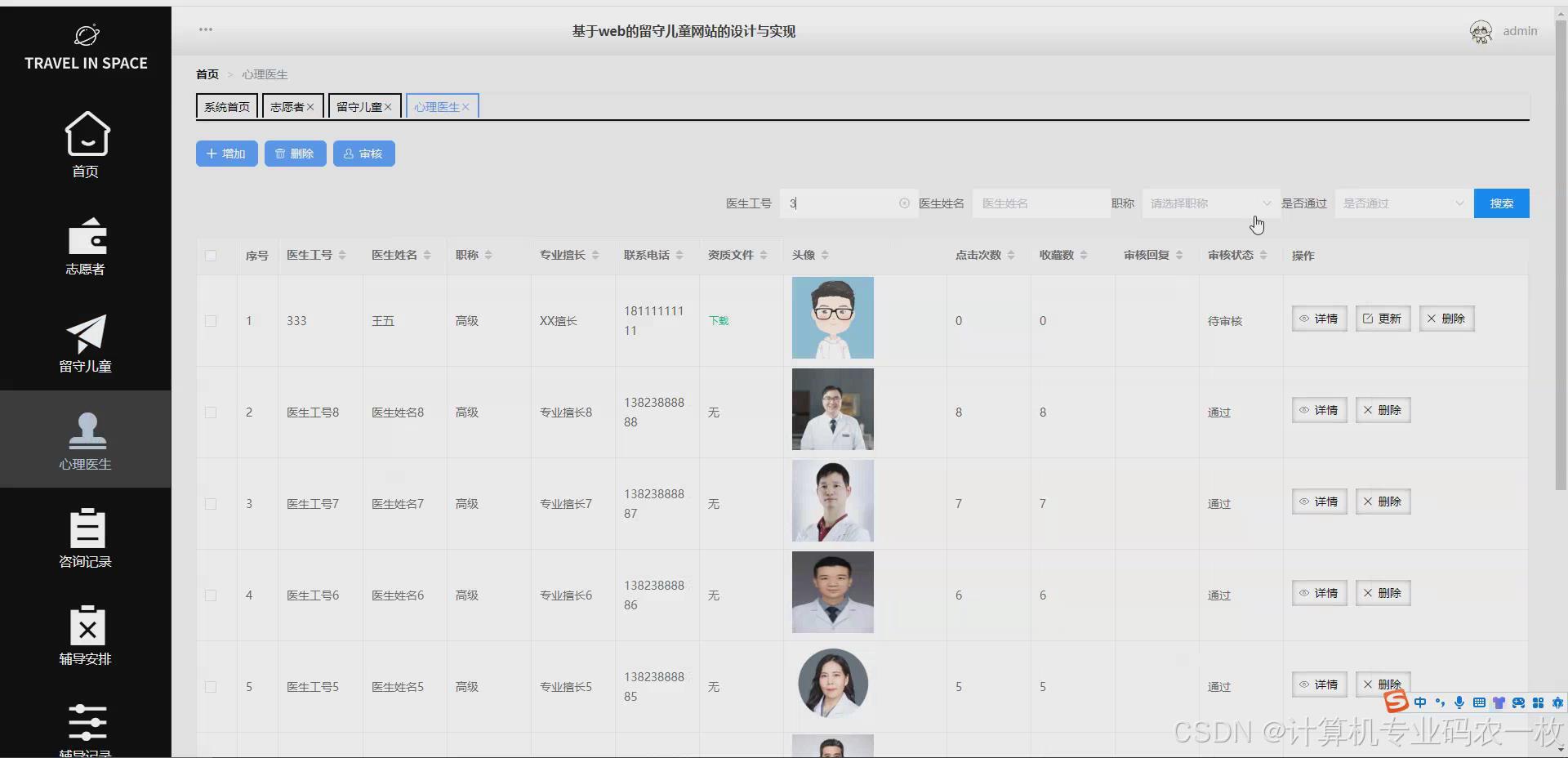Check the row for 医生姓名5

tap(211, 687)
